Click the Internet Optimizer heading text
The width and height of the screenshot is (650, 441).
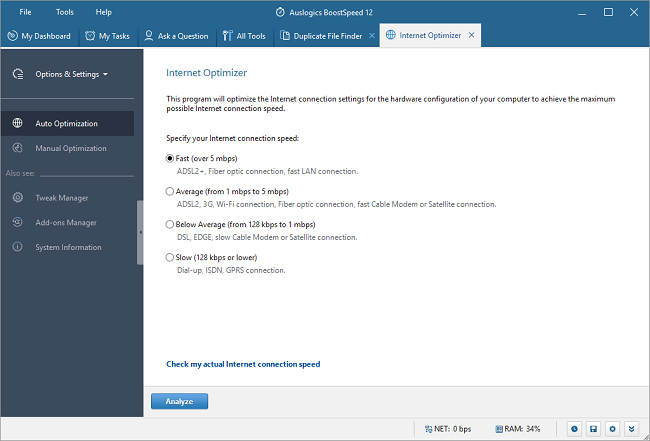(x=206, y=73)
